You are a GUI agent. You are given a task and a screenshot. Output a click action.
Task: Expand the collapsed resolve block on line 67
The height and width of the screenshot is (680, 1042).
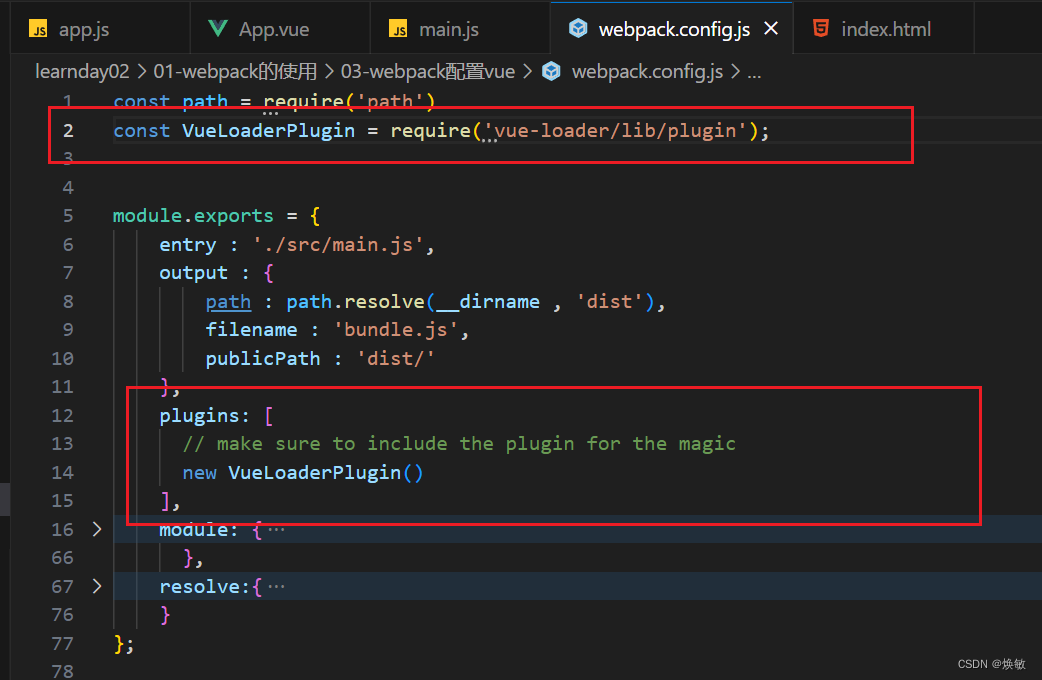coord(96,586)
